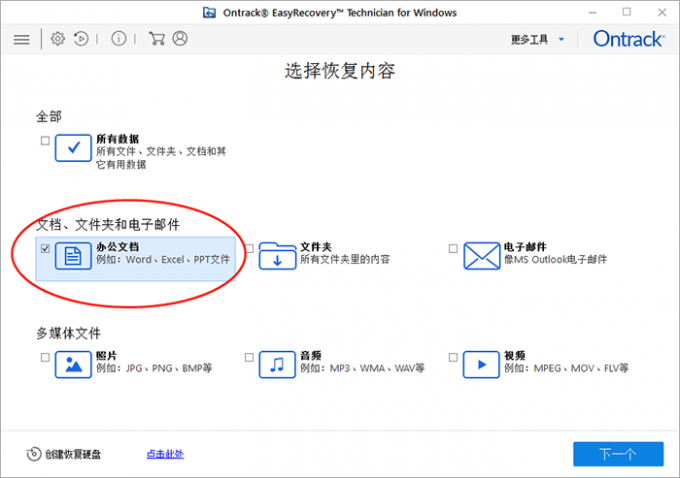Close the EasyRecovery window
The image size is (680, 478).
coord(662,12)
